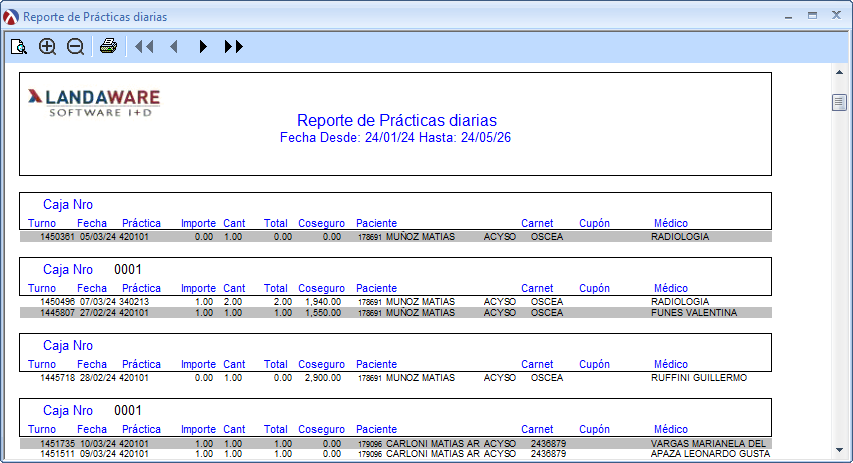Viewport: 853px width, 463px height.
Task: Select turno number 1450496
Action: point(57,302)
